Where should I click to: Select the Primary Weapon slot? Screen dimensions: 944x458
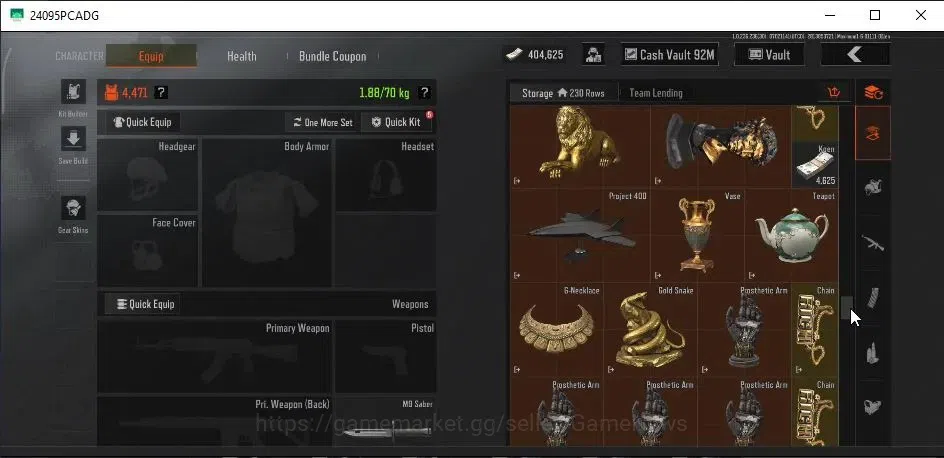[214, 357]
